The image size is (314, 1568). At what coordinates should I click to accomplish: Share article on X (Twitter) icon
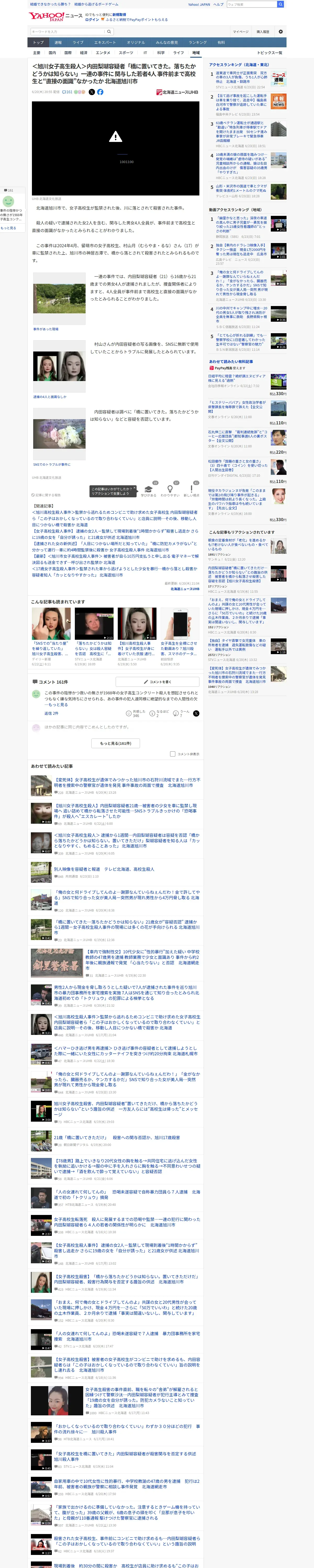click(92, 92)
